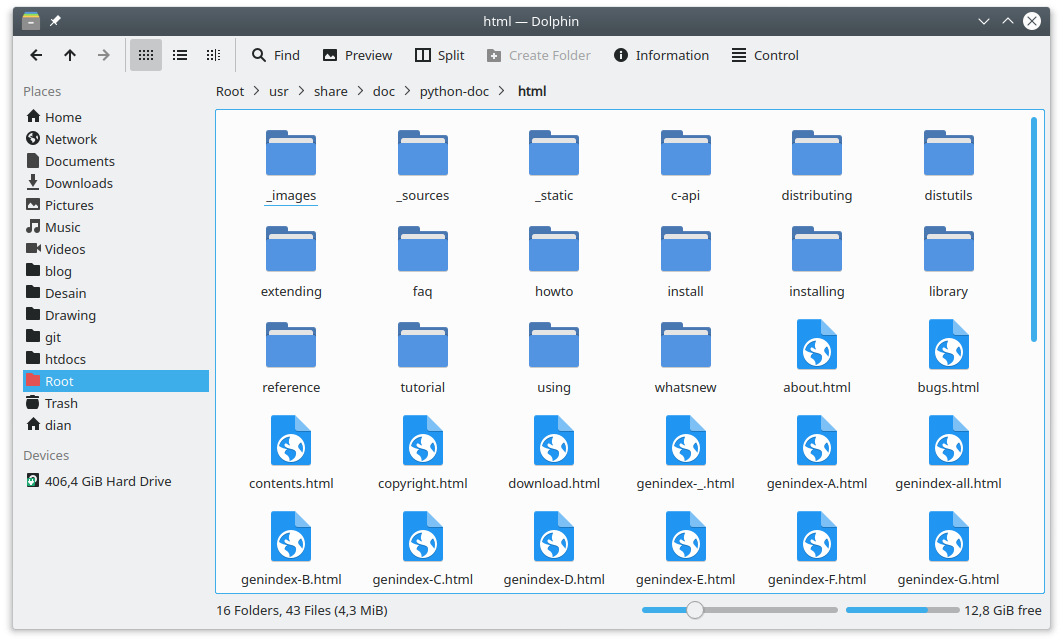Open the Control menu
Image resolution: width=1063 pixels, height=642 pixels.
764,55
